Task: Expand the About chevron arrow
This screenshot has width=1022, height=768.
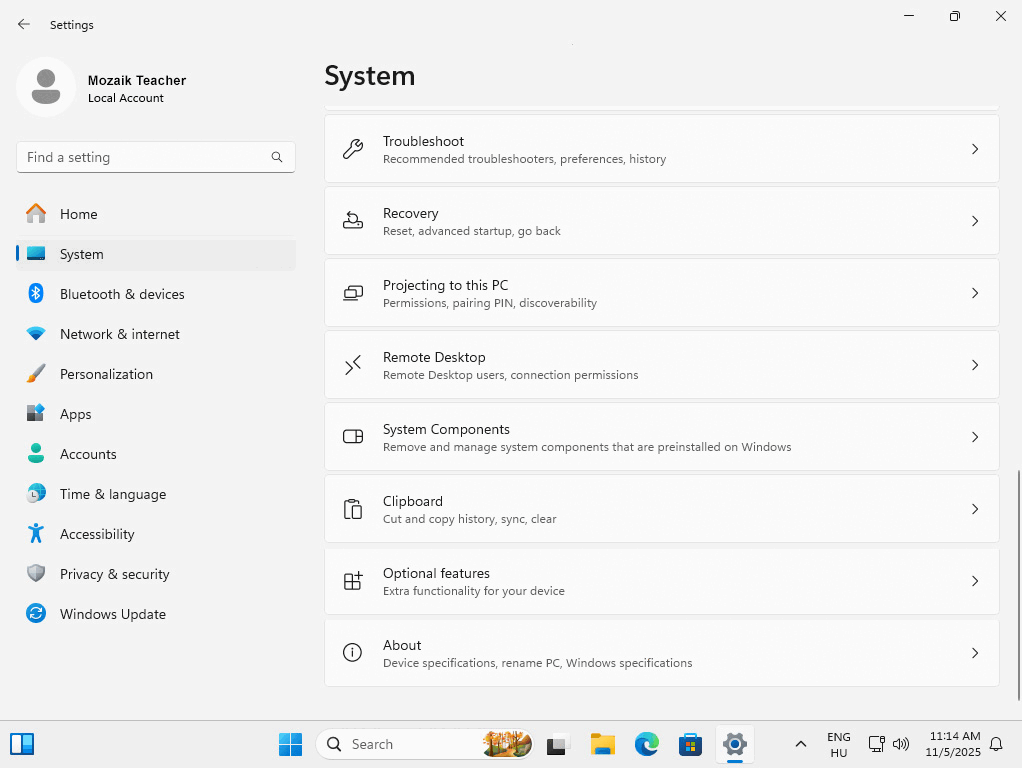Action: (975, 653)
